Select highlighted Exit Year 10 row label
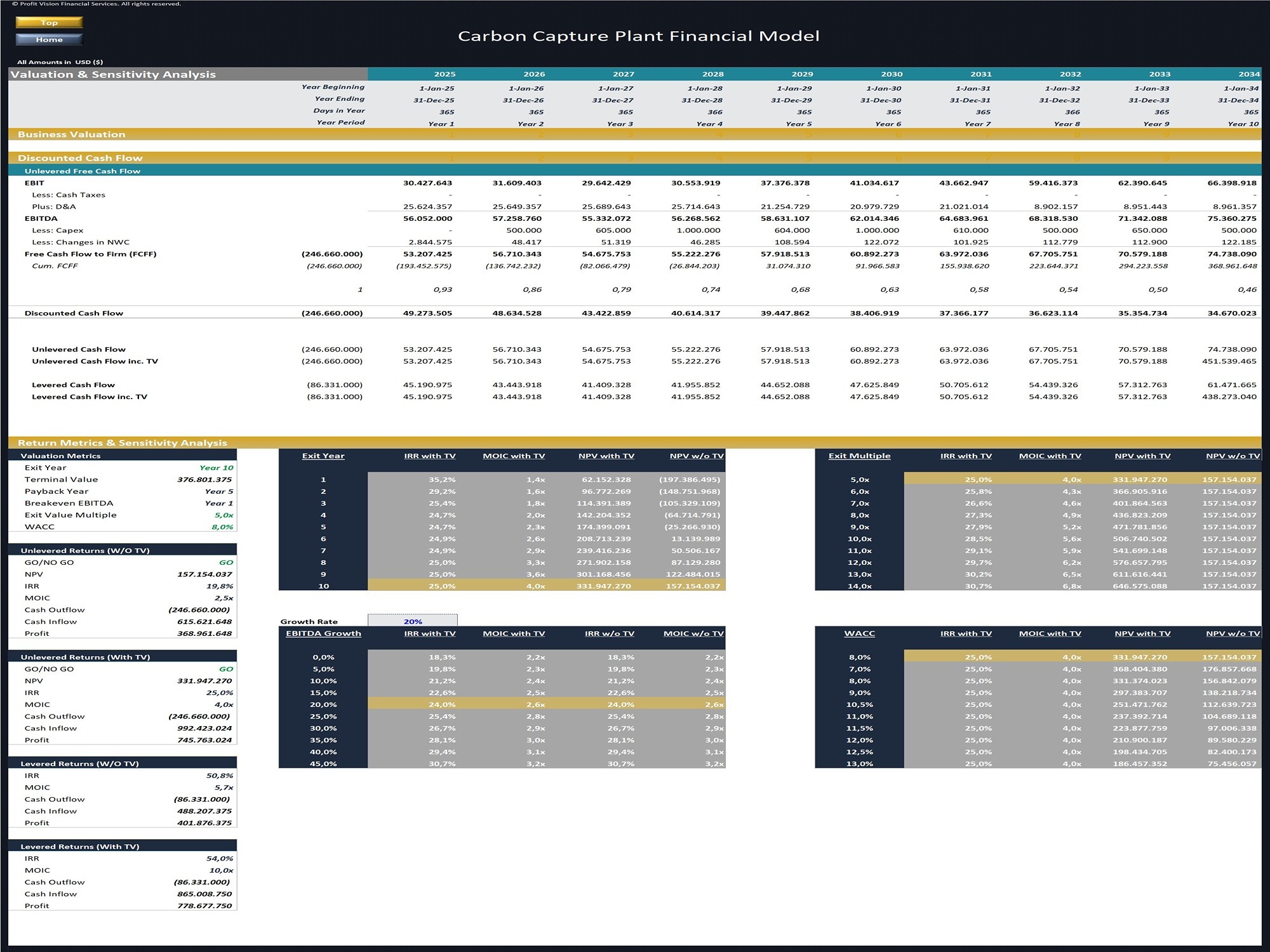1270x952 pixels. (x=323, y=586)
